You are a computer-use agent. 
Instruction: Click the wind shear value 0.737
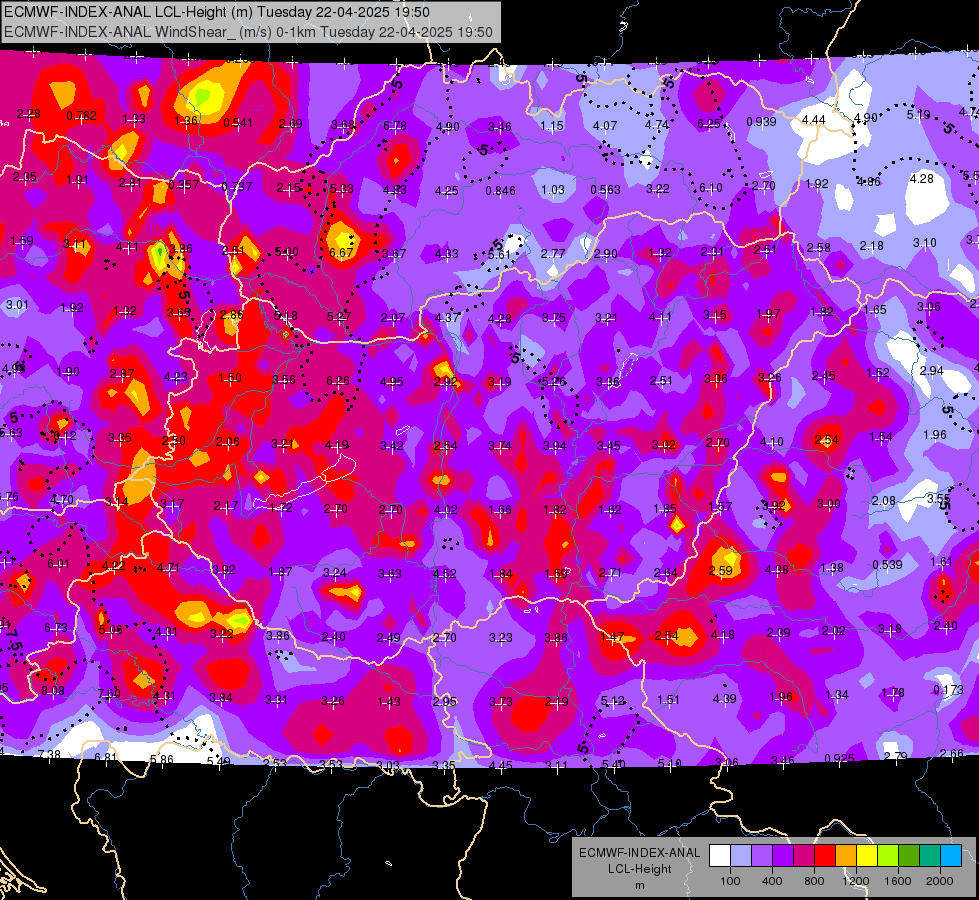tap(237, 187)
